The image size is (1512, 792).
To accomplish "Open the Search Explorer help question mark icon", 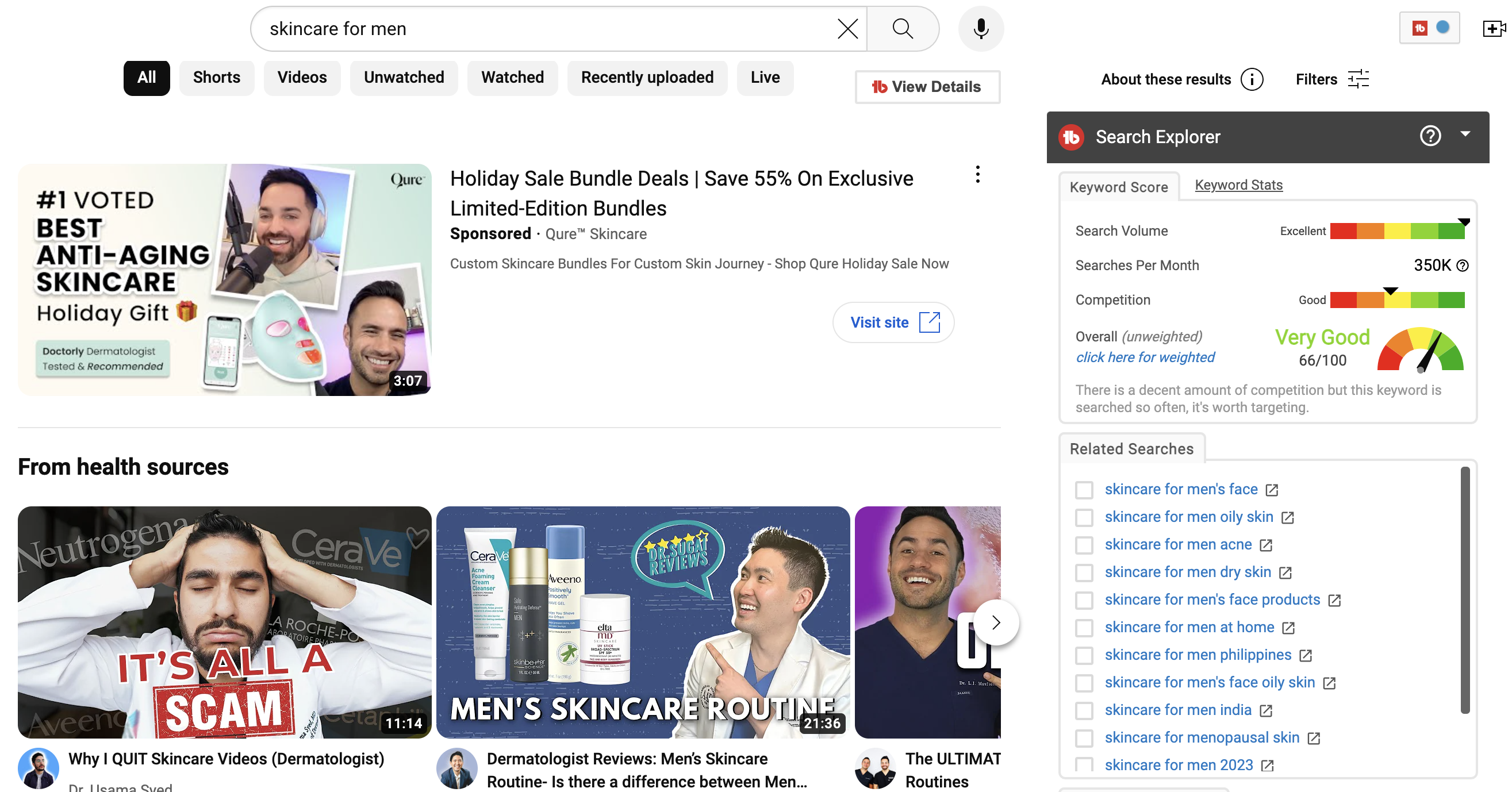I will pos(1430,136).
